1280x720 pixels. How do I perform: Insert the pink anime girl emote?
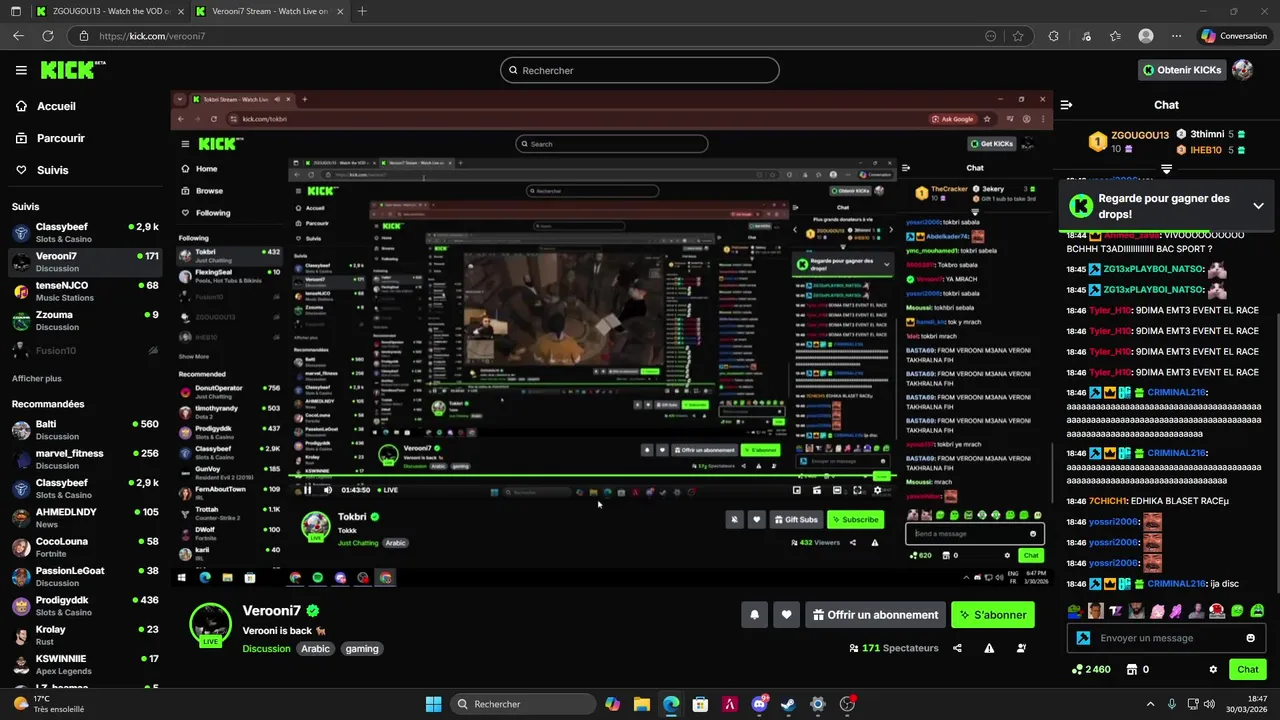1157,610
